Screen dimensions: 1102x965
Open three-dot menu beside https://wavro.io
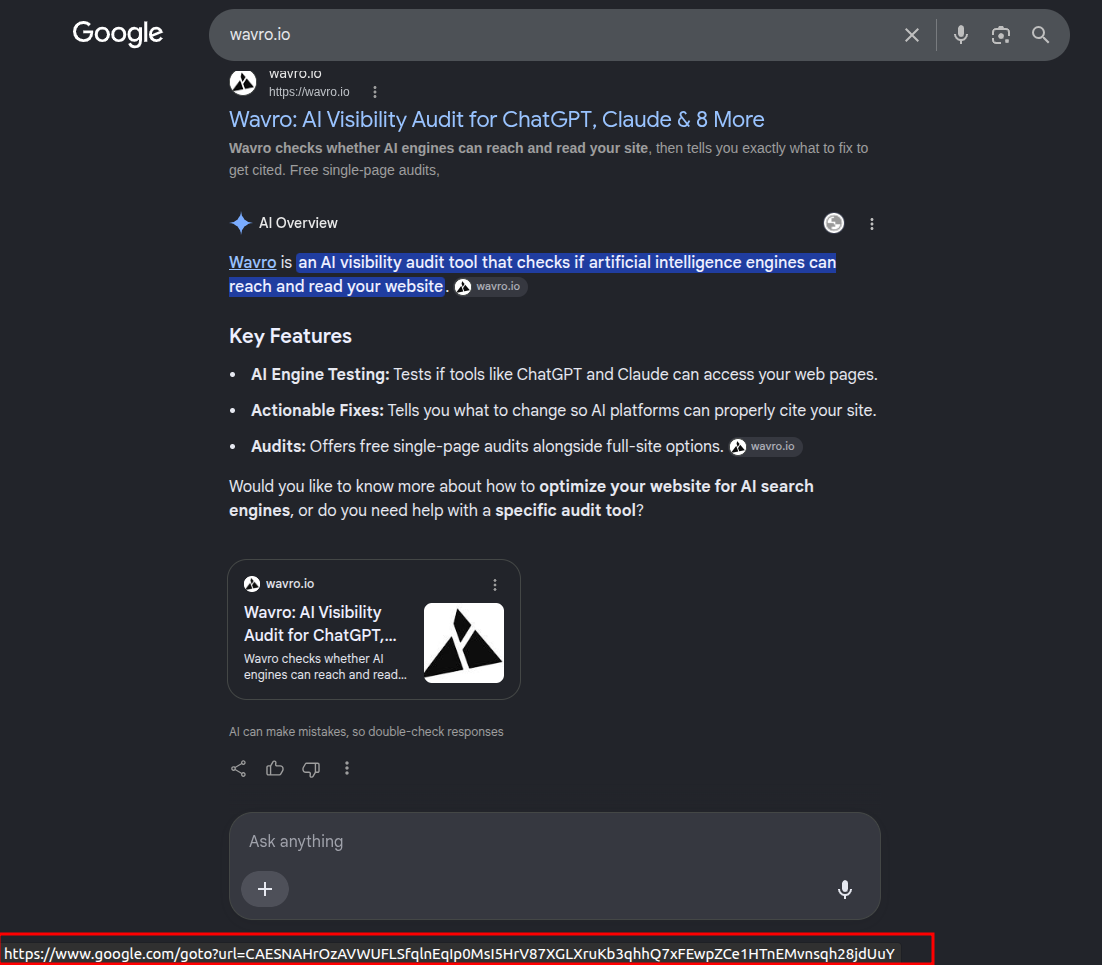click(x=375, y=92)
